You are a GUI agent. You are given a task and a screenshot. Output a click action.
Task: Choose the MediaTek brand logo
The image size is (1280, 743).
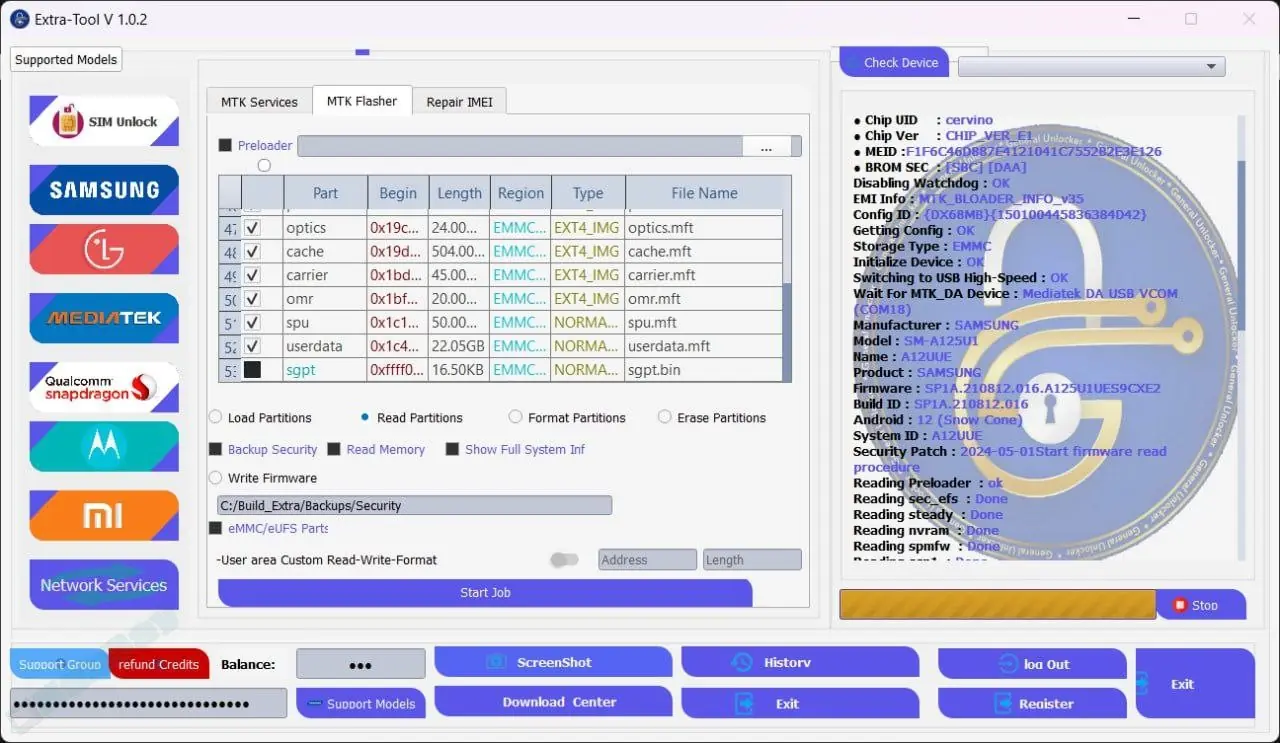tap(104, 318)
